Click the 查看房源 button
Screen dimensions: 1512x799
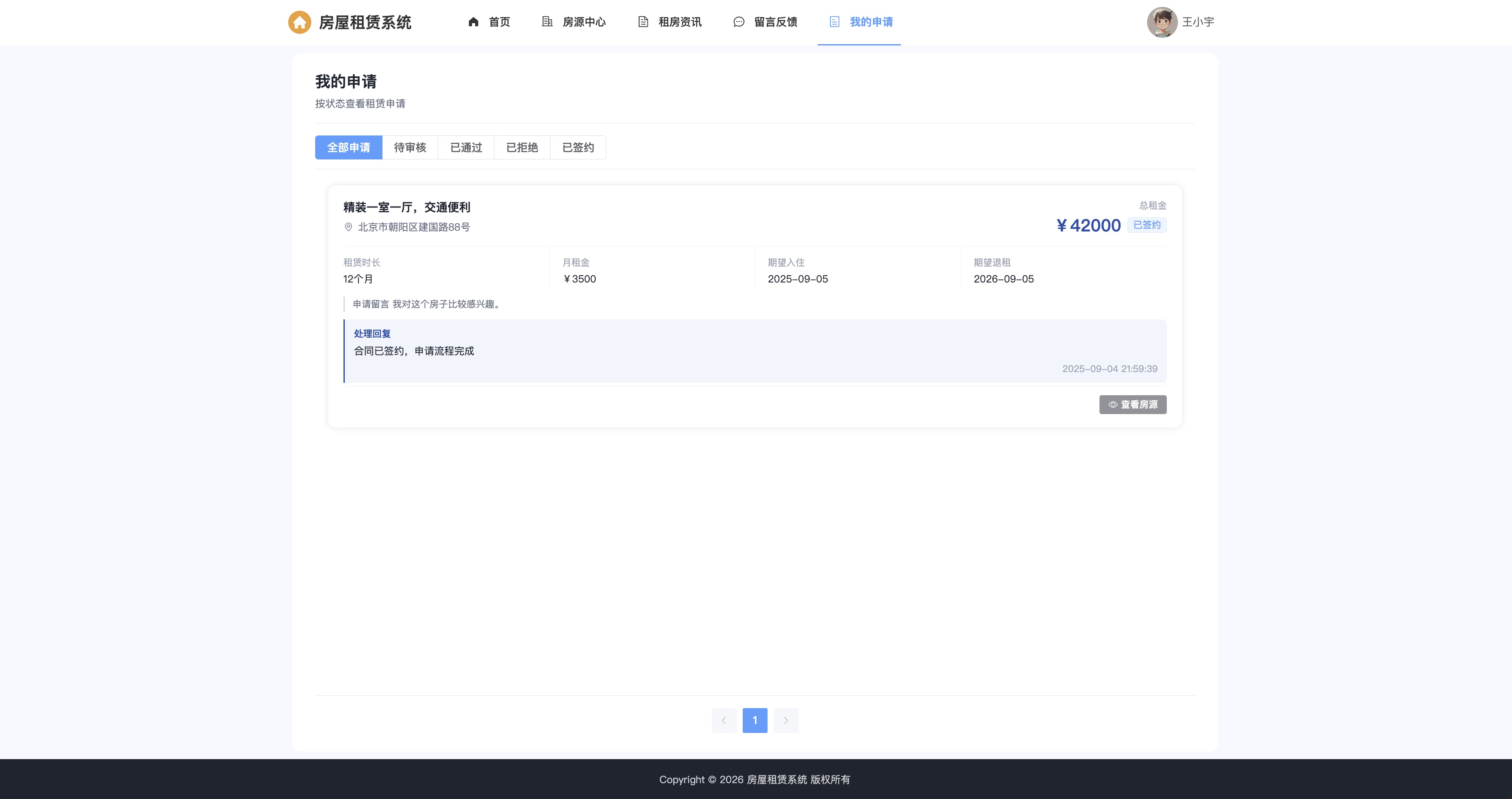(x=1133, y=404)
